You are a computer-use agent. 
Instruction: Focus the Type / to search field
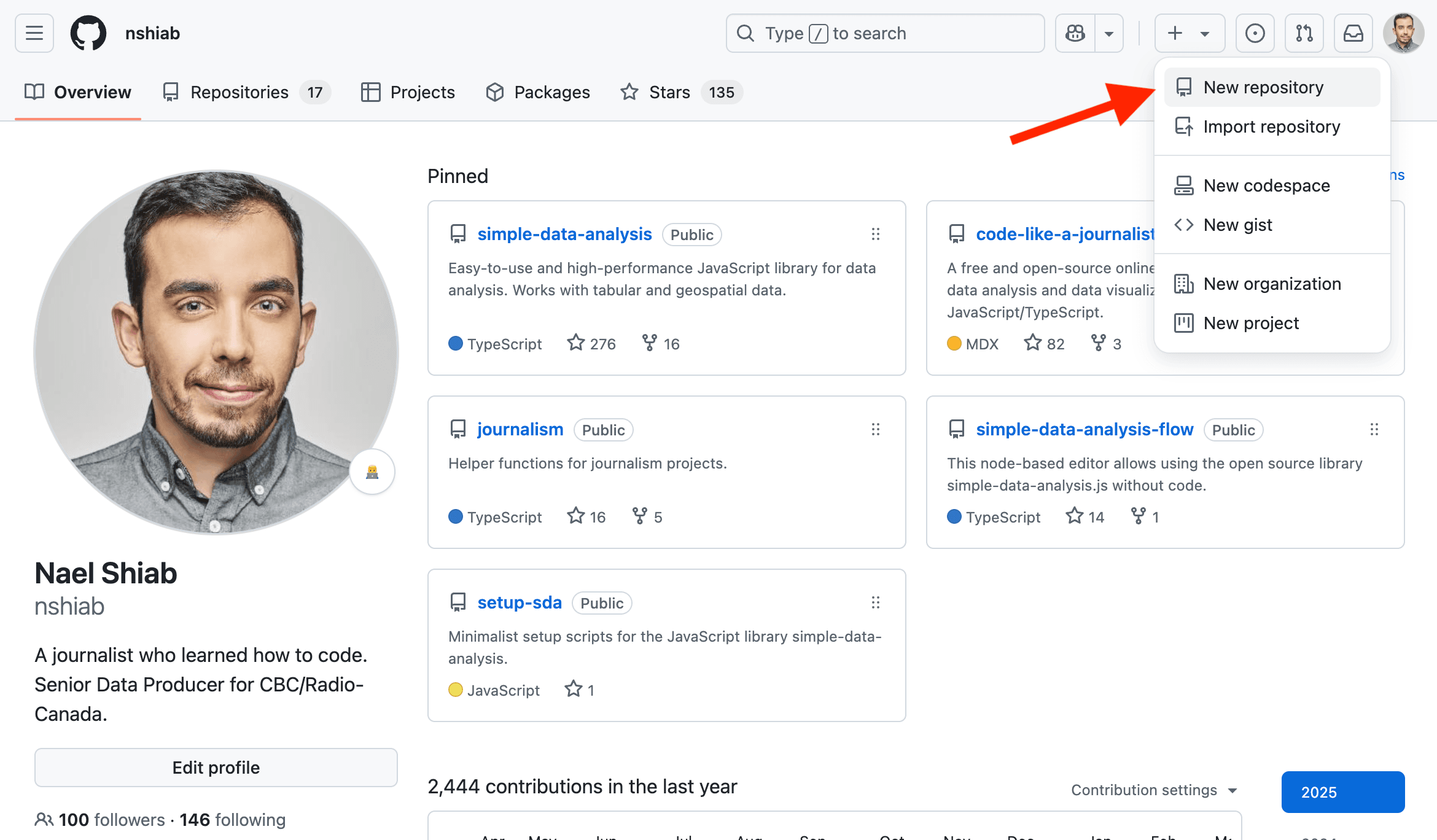point(885,33)
